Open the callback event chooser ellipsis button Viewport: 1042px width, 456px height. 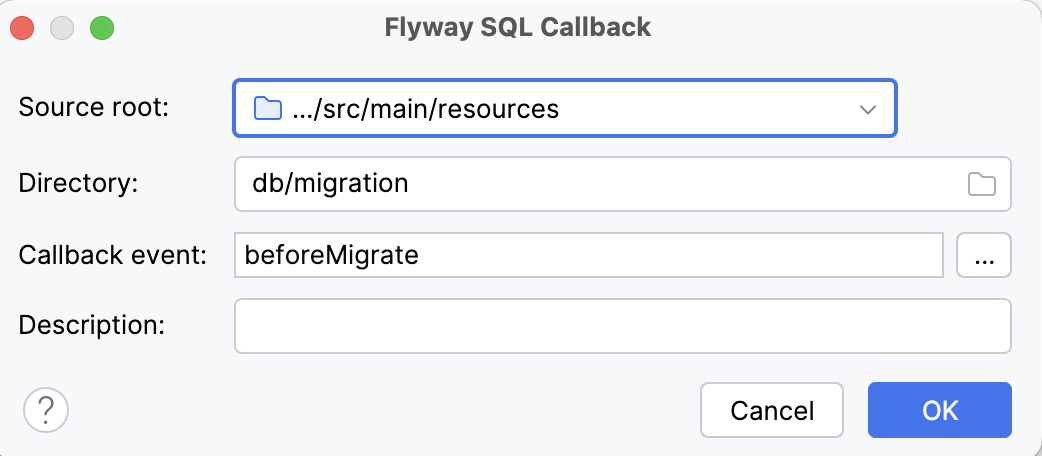pyautogui.click(x=984, y=256)
